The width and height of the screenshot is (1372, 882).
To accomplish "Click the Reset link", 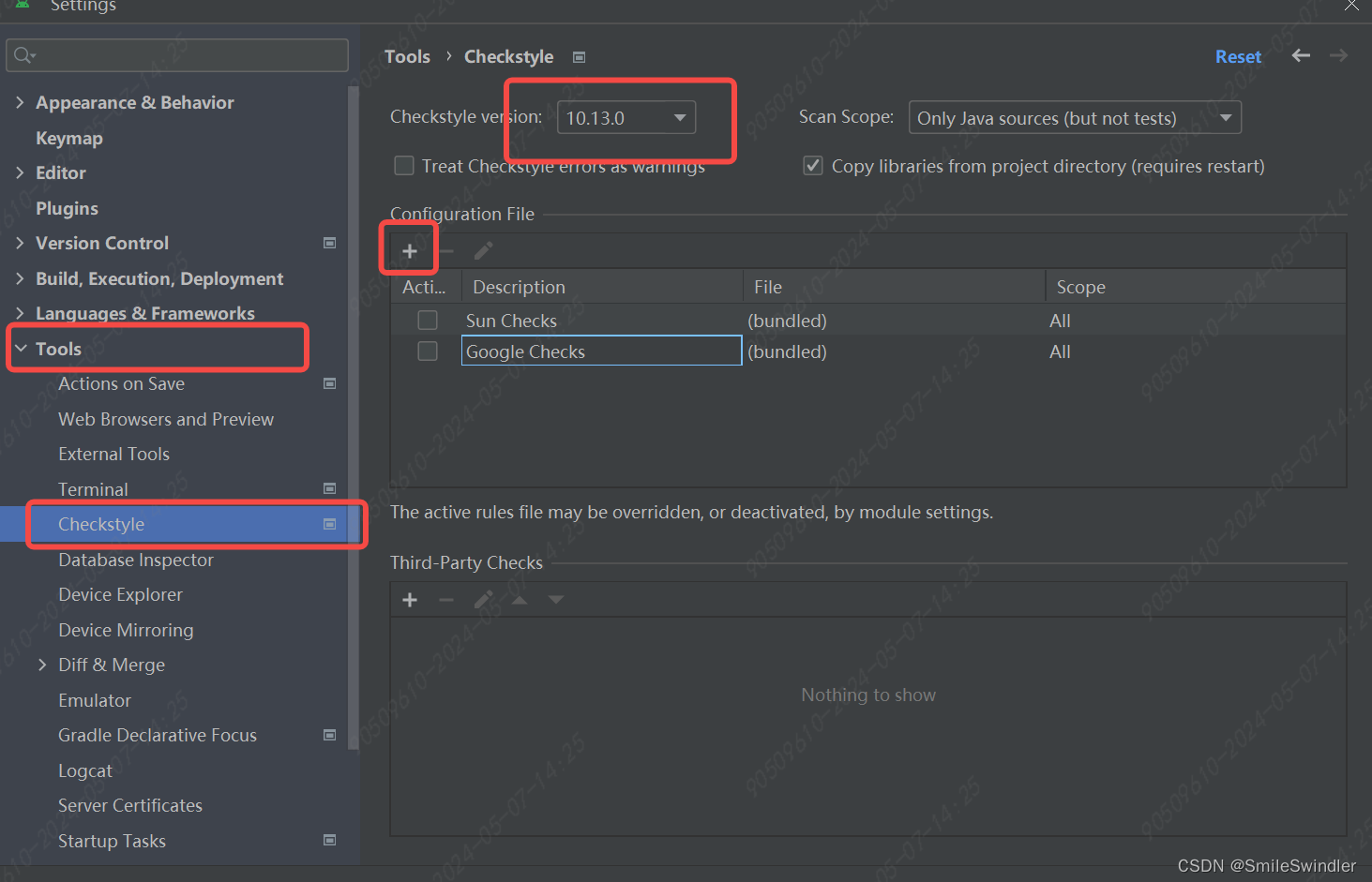I will tap(1237, 56).
